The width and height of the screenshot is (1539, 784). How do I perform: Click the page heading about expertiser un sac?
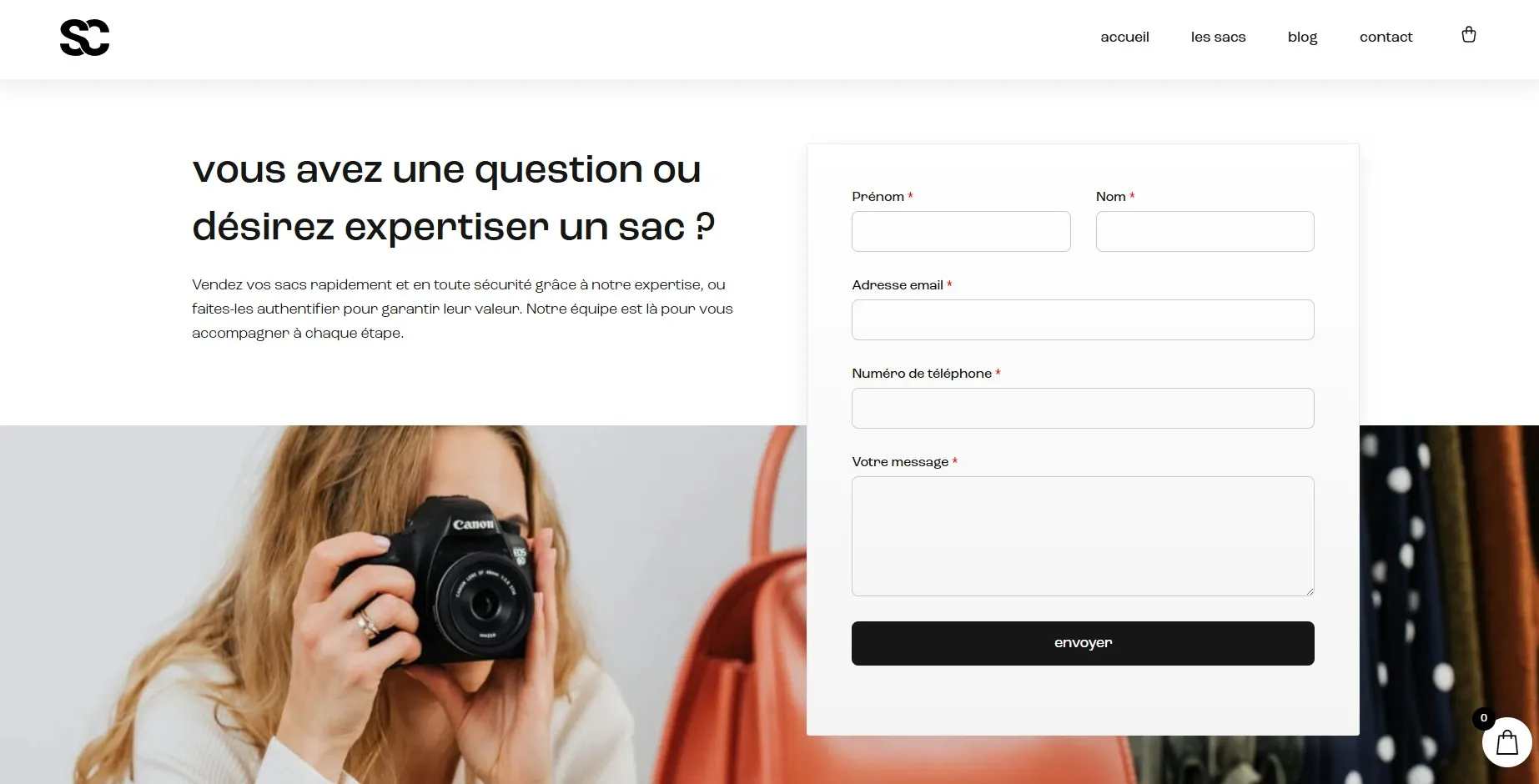454,198
